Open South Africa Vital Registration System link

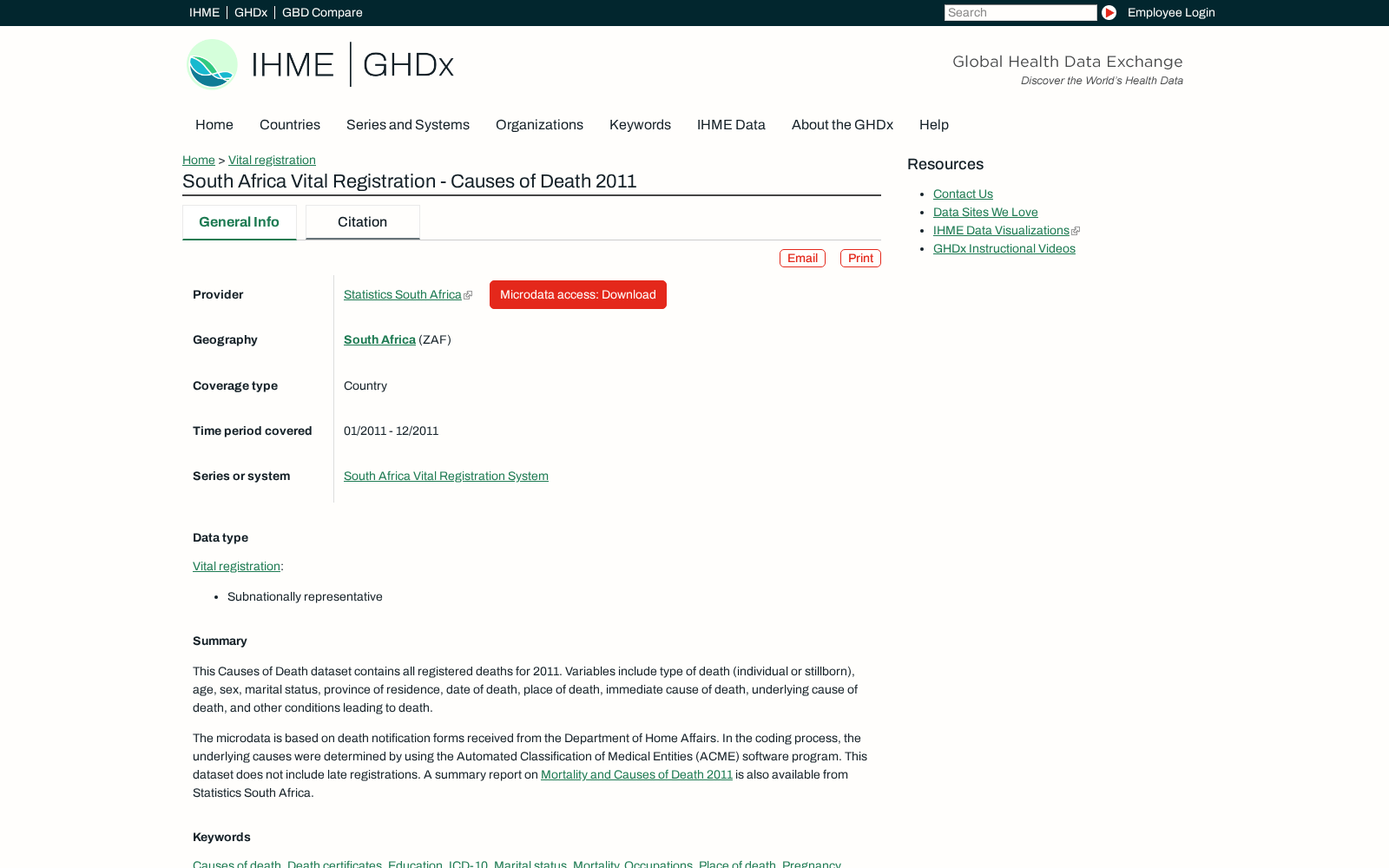click(x=446, y=477)
